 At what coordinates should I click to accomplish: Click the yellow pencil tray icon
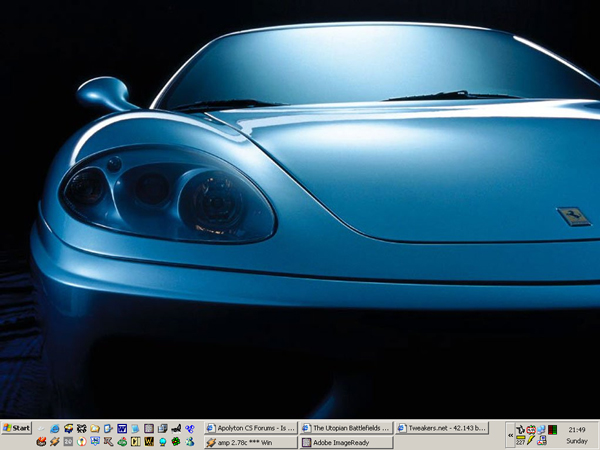click(x=531, y=440)
